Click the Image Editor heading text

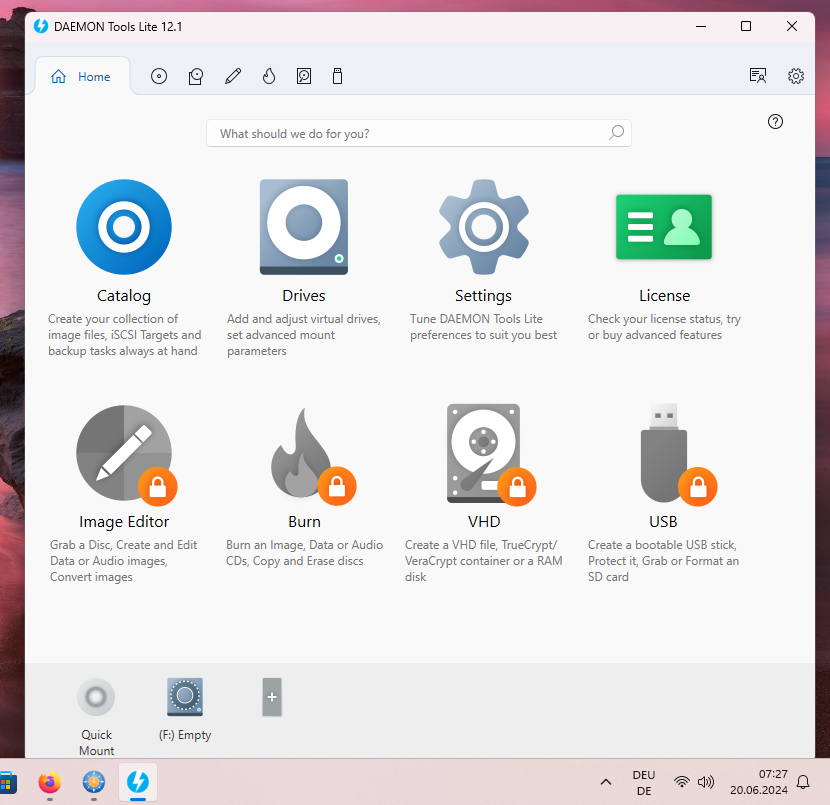coord(124,522)
